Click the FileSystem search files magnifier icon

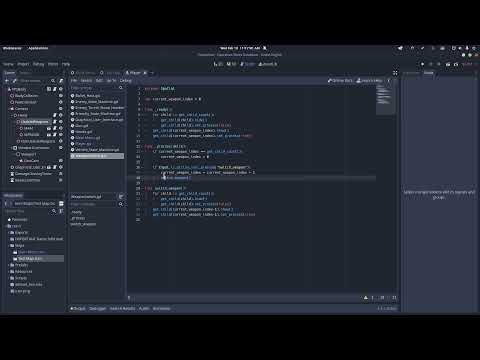tap(53, 211)
